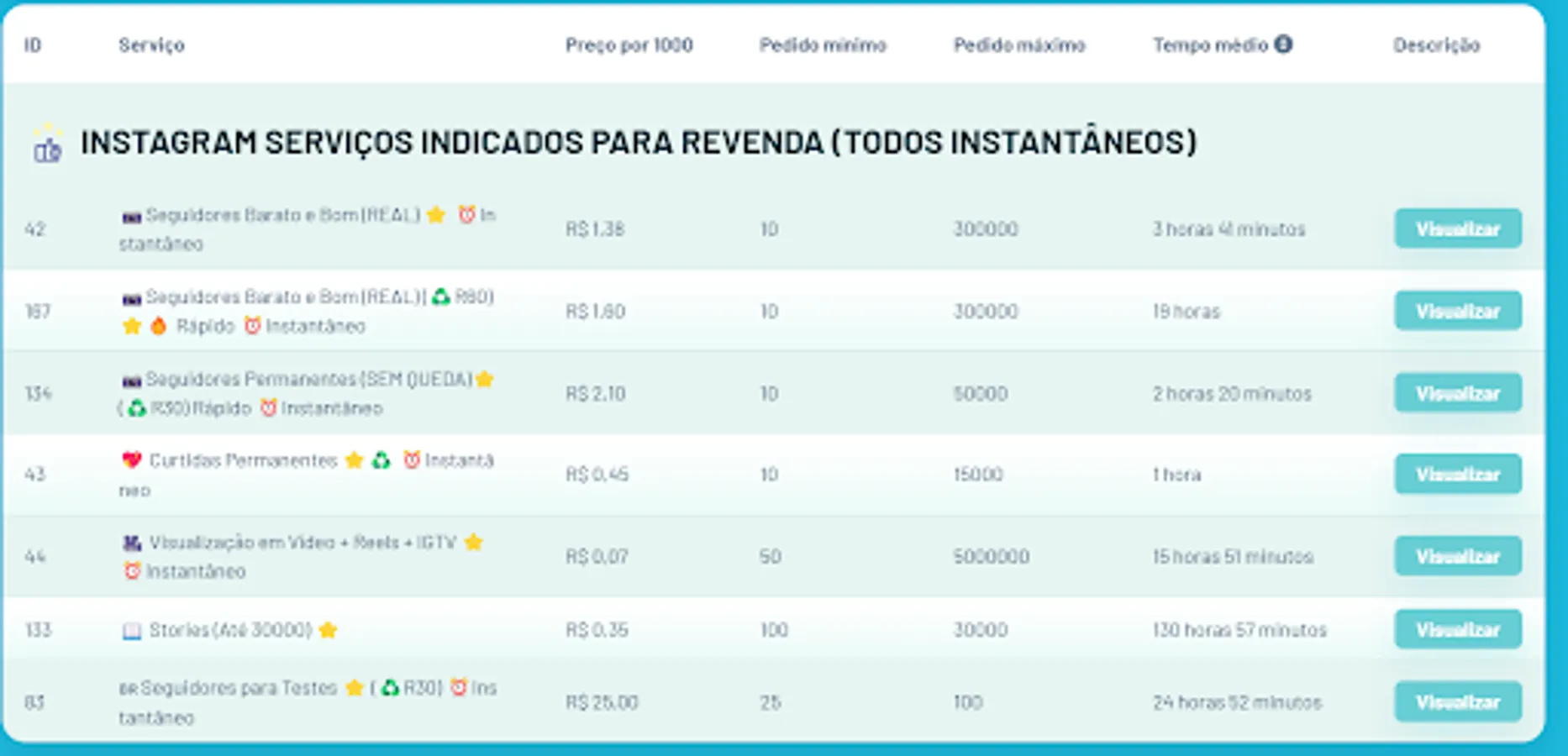Click the maximum order value 50000

(x=981, y=394)
